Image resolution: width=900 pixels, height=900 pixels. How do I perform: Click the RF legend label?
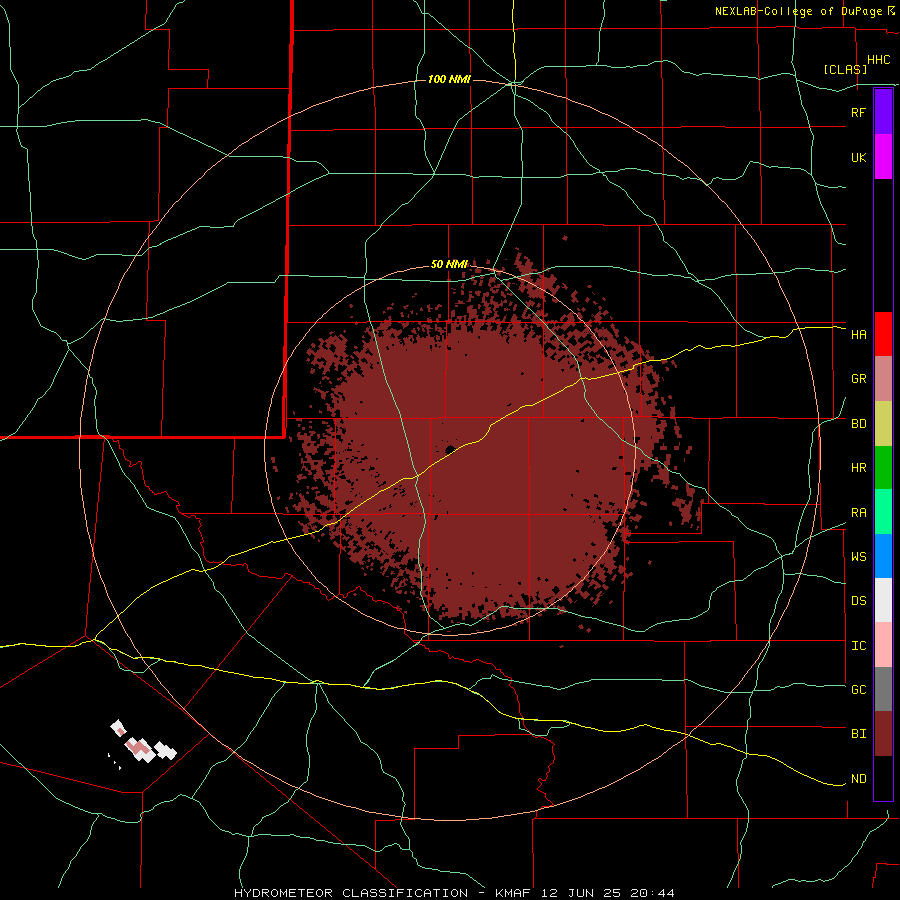(x=858, y=112)
